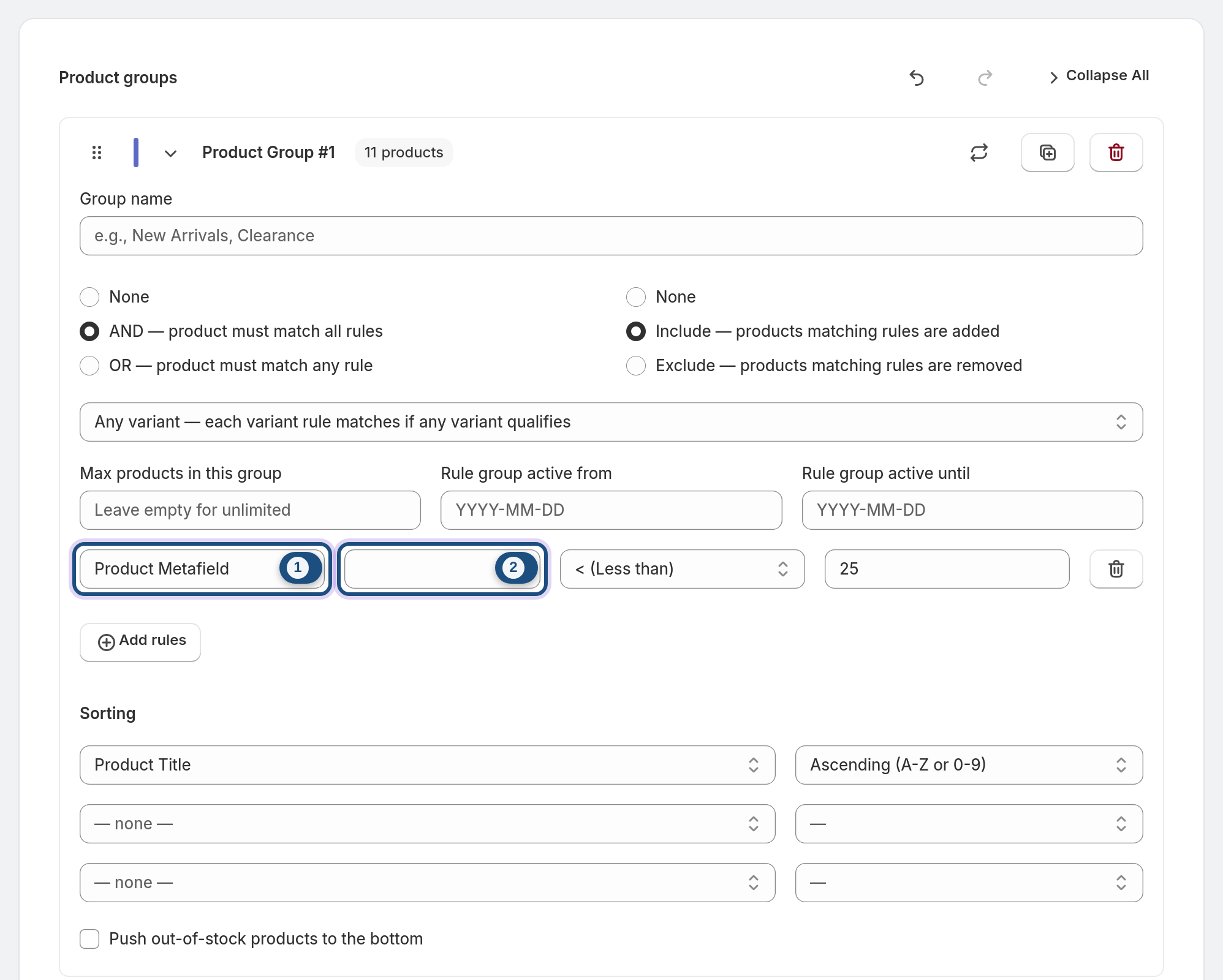
Task: Open the empty metafield selector dropdown
Action: 442,569
